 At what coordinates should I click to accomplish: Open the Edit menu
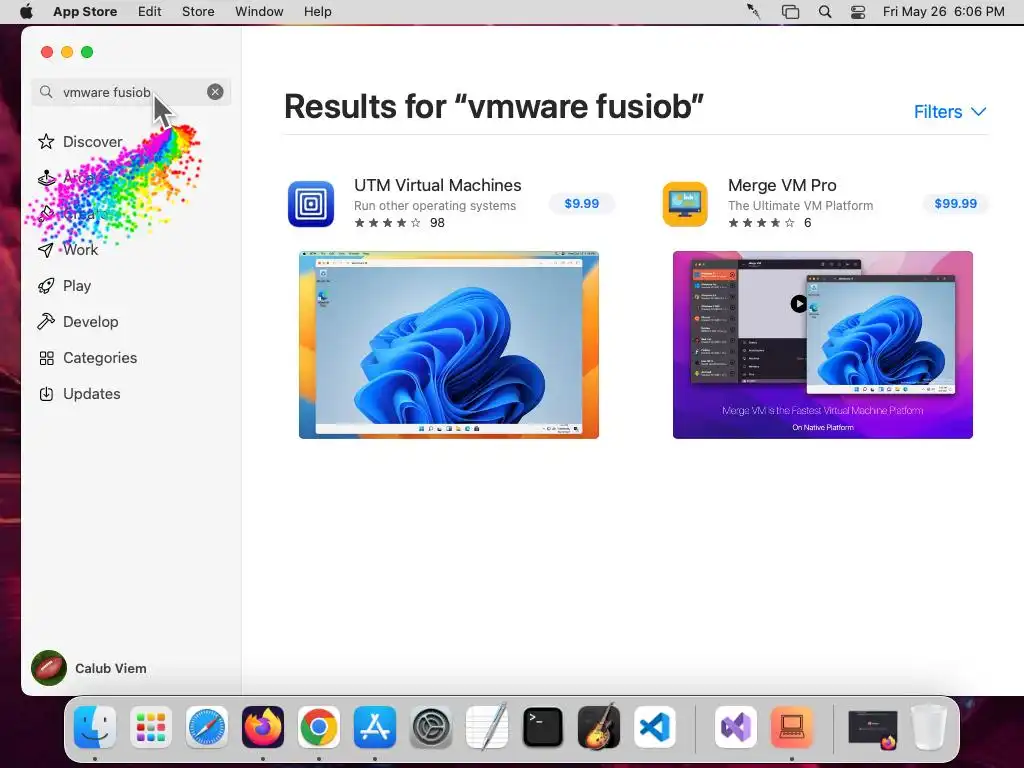point(150,12)
